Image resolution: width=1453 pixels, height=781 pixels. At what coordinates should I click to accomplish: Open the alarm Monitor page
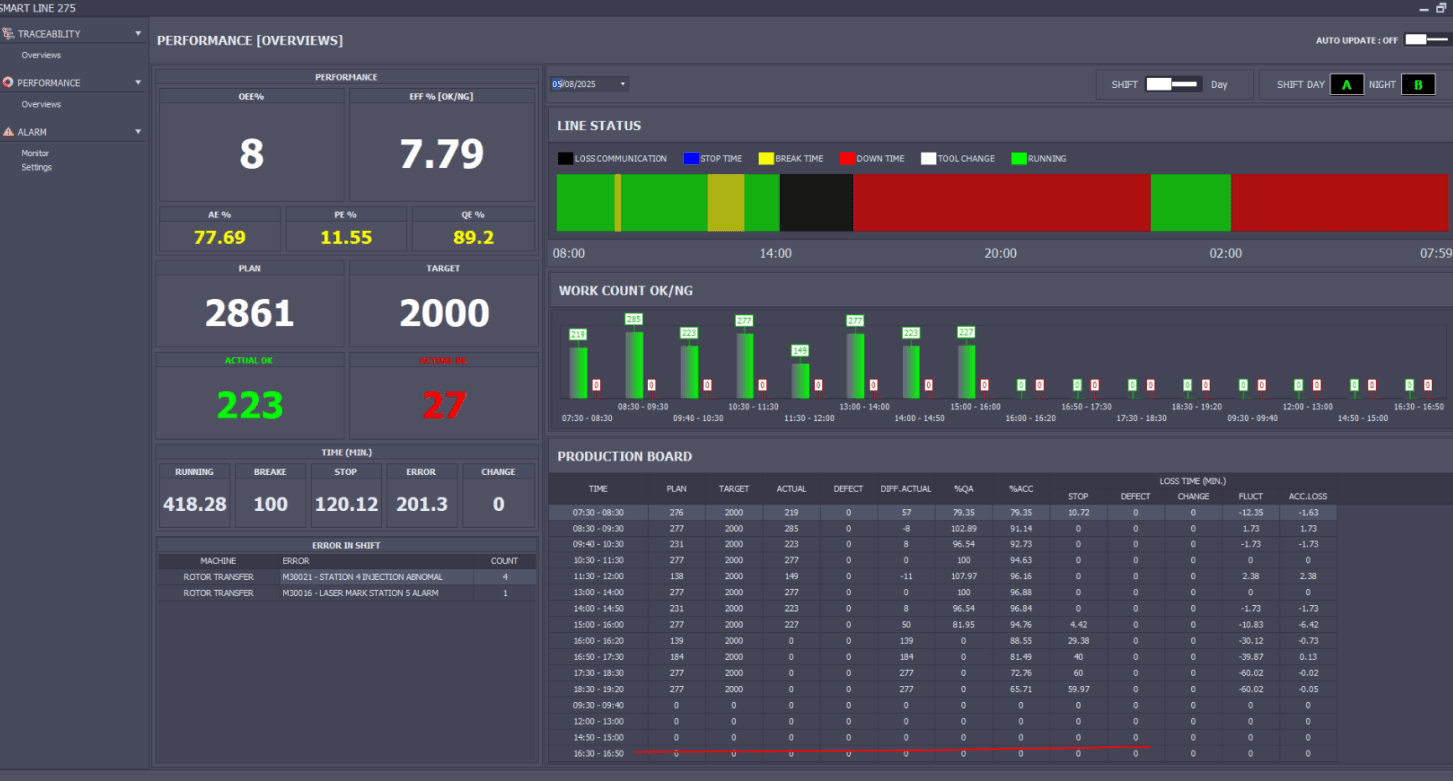pos(35,153)
